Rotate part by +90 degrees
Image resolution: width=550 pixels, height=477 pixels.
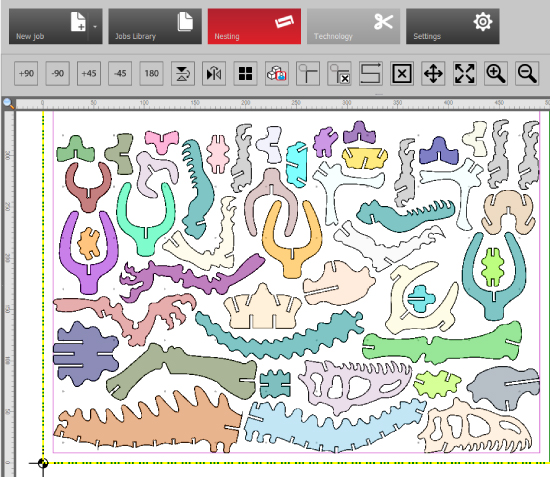[26, 73]
